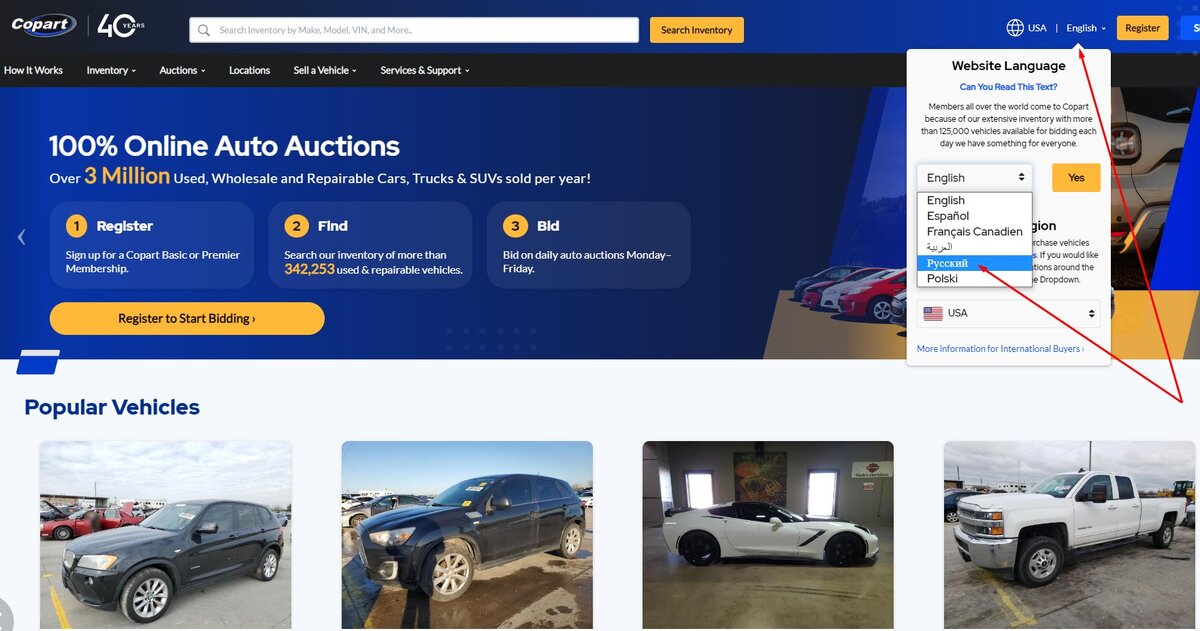Image resolution: width=1200 pixels, height=631 pixels.
Task: Open the USA region dropdown
Action: coord(1008,313)
